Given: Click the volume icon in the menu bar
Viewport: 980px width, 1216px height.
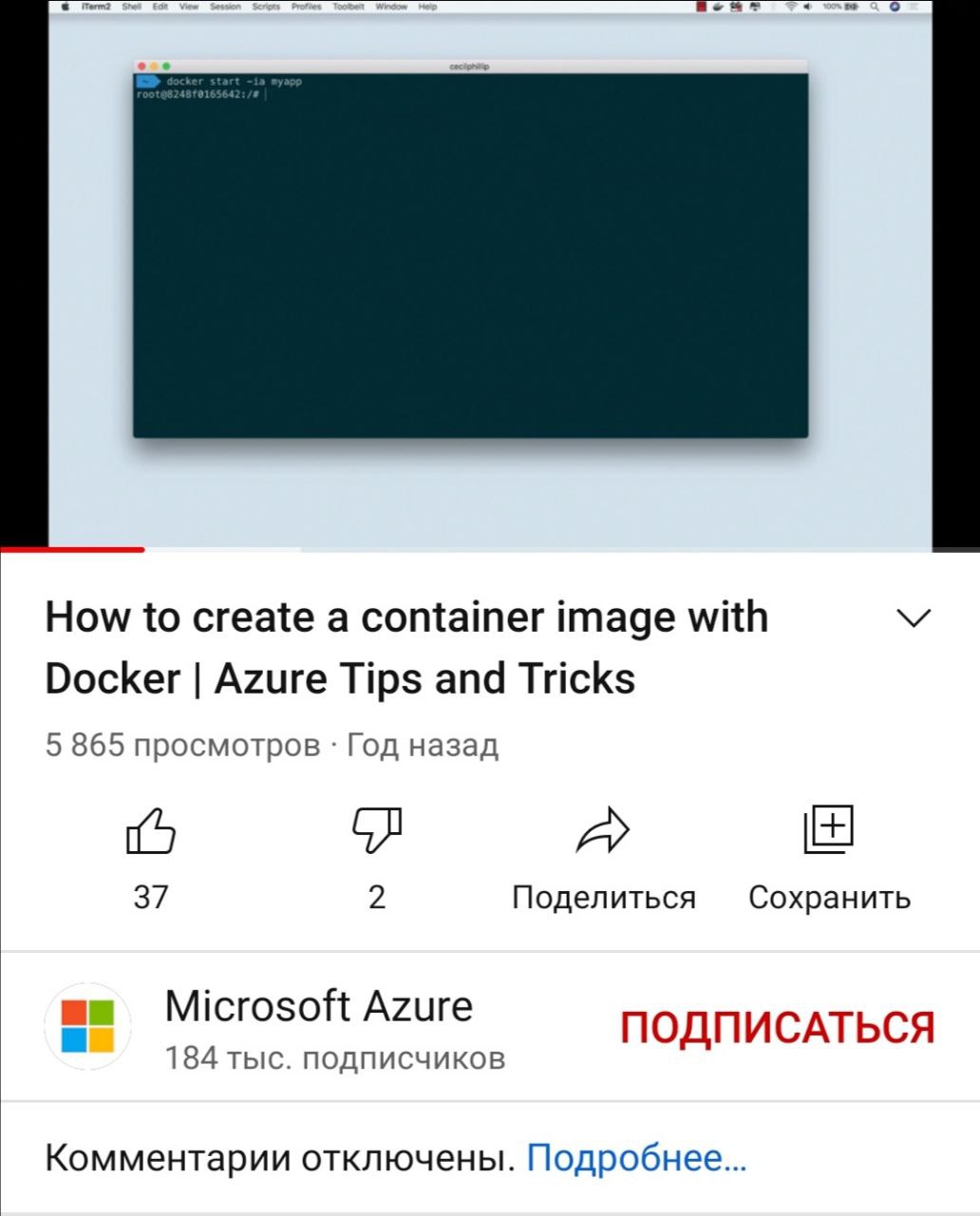Looking at the screenshot, I should [x=807, y=7].
